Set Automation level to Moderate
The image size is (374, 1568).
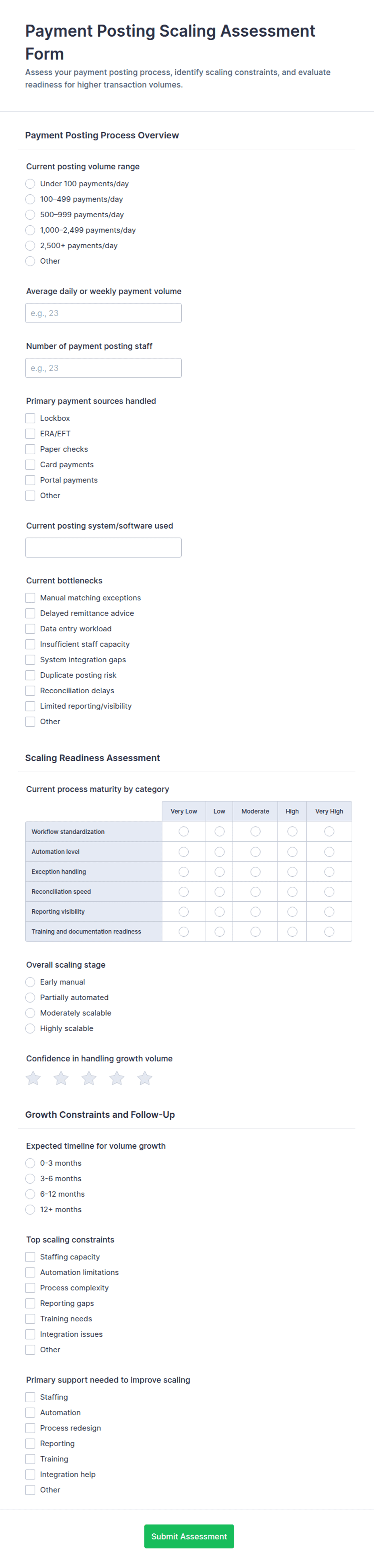(255, 851)
